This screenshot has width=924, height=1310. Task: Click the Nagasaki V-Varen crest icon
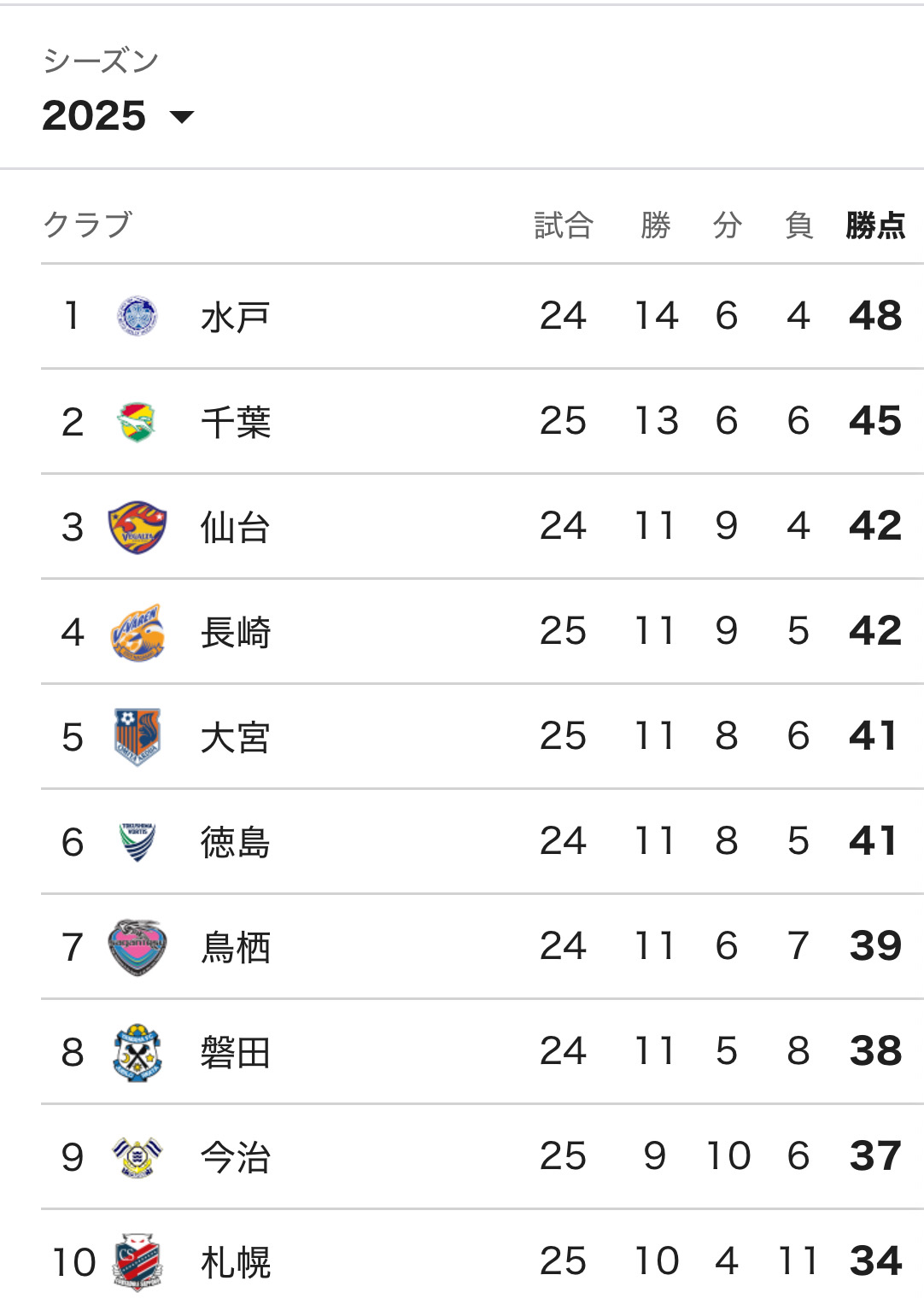137,632
